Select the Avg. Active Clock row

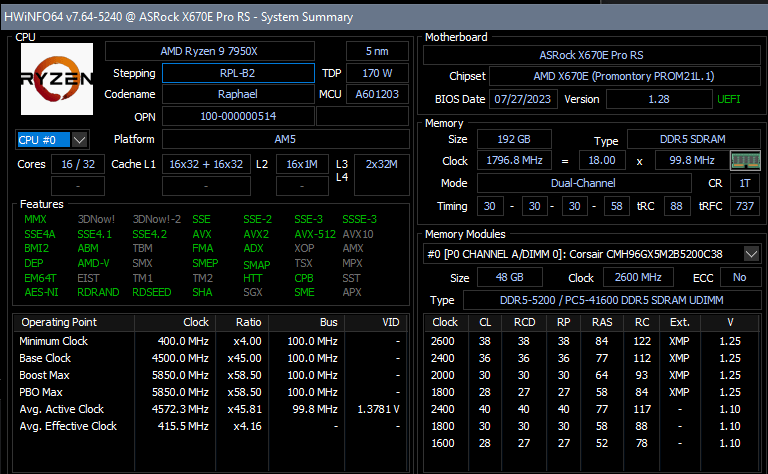[210, 409]
